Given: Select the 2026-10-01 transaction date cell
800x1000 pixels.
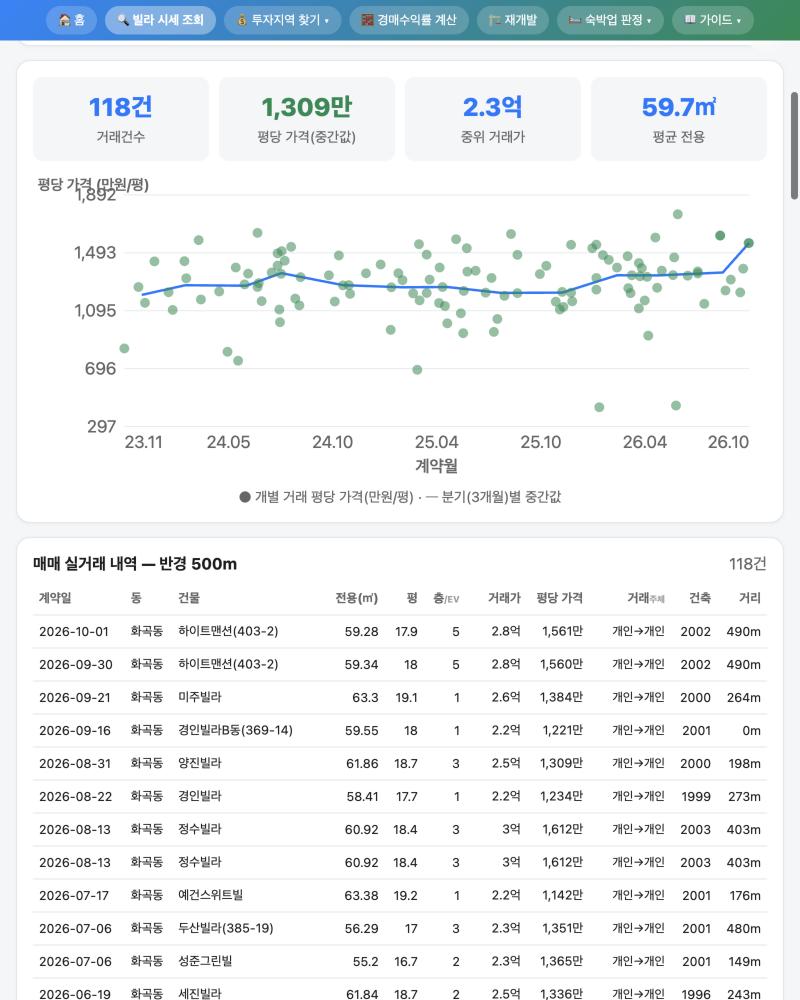Looking at the screenshot, I should click(x=74, y=631).
